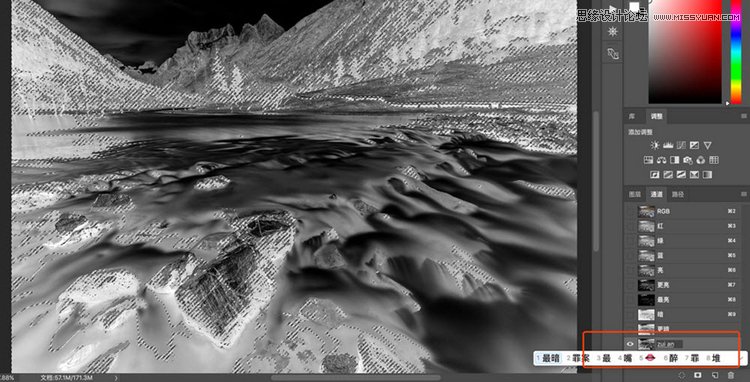Add a Vibrance adjustment
The image size is (750, 382).
(x=707, y=145)
